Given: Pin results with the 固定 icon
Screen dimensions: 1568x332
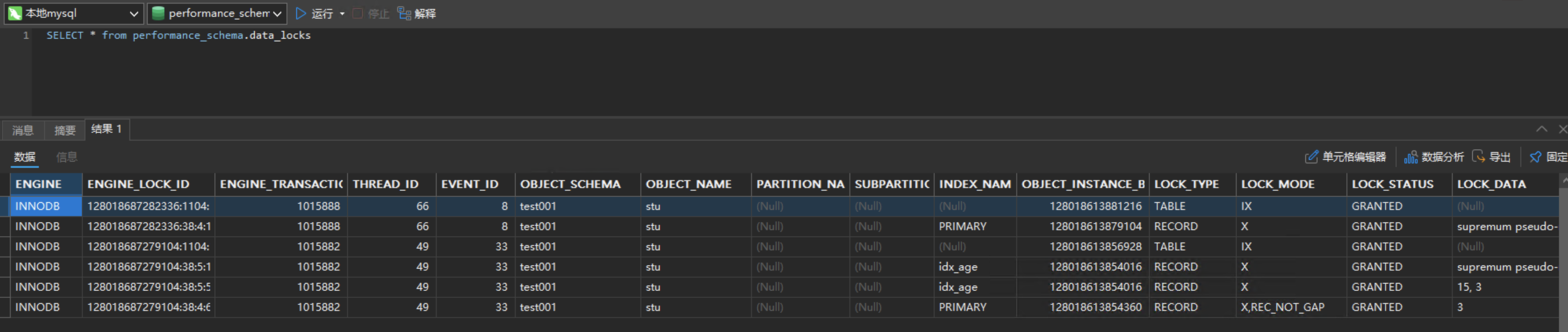Looking at the screenshot, I should pyautogui.click(x=1535, y=157).
